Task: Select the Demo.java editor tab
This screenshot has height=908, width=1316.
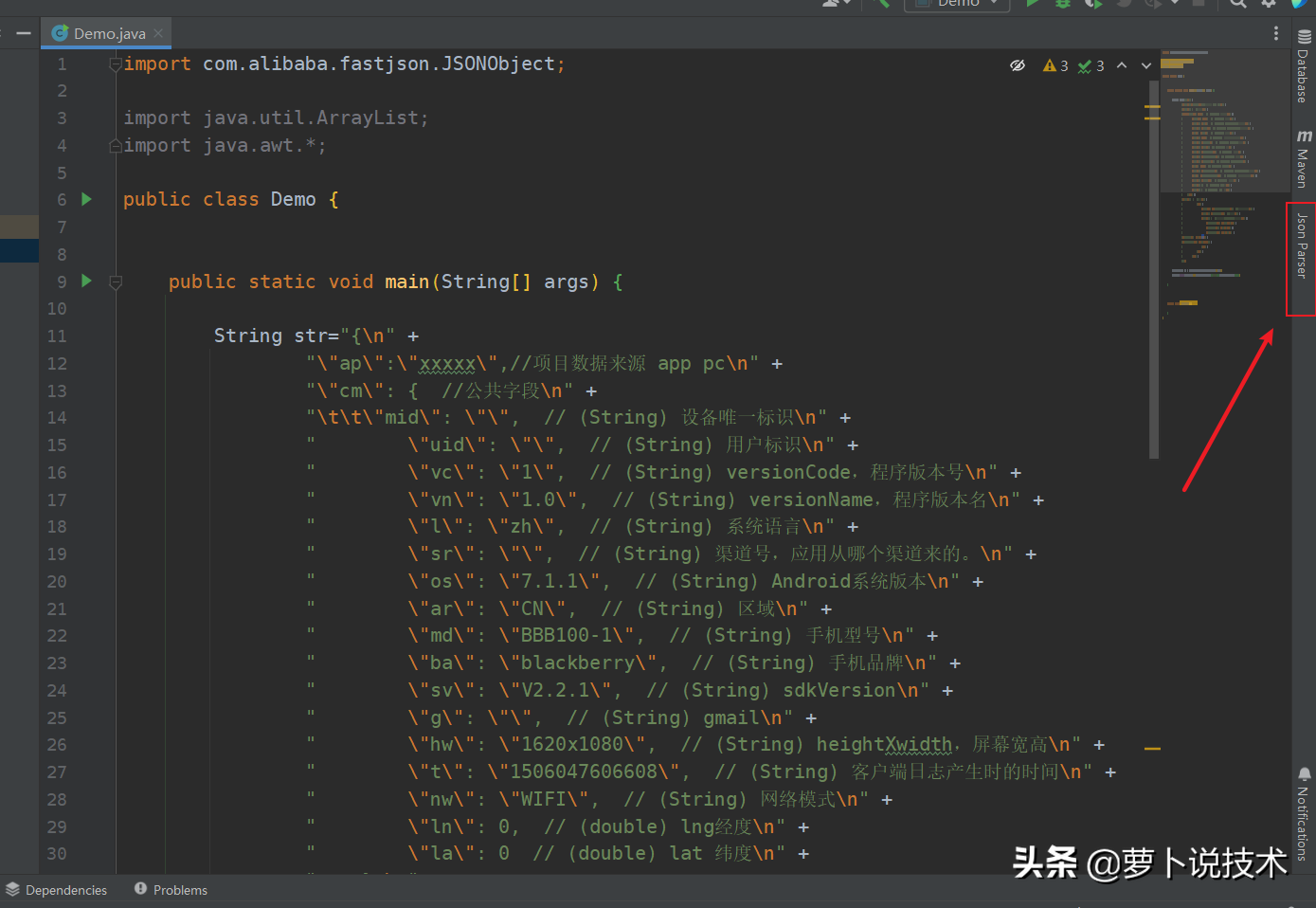Action: [x=108, y=33]
